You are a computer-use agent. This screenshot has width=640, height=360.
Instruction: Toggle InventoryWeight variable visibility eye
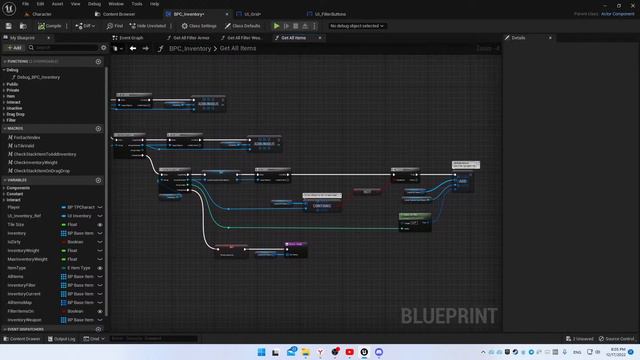(100, 251)
